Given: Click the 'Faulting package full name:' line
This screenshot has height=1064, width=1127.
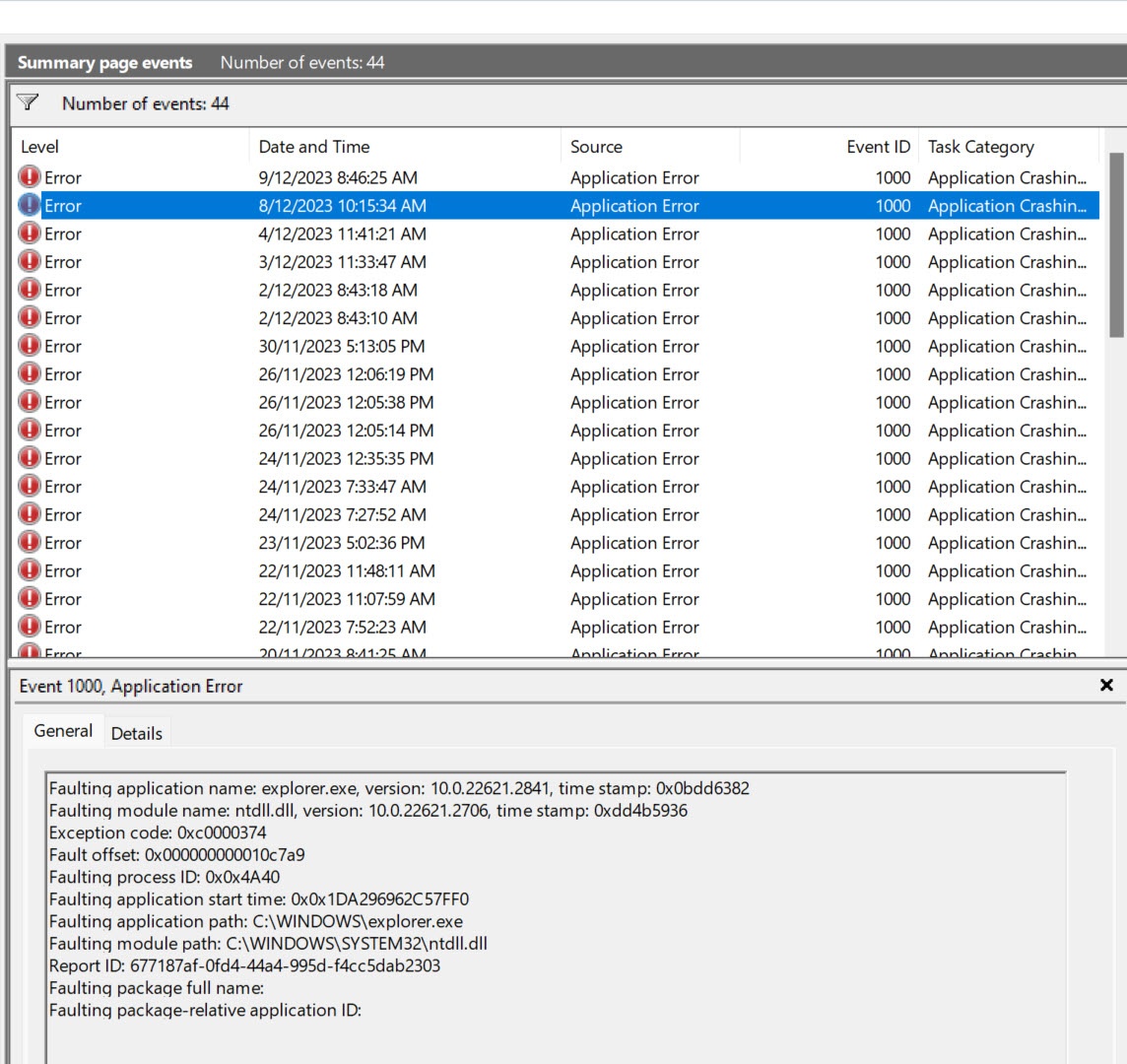Looking at the screenshot, I should pos(157,988).
